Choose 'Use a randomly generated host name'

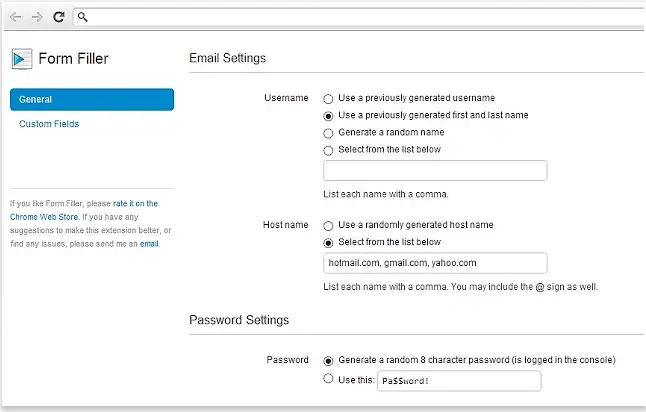point(328,225)
